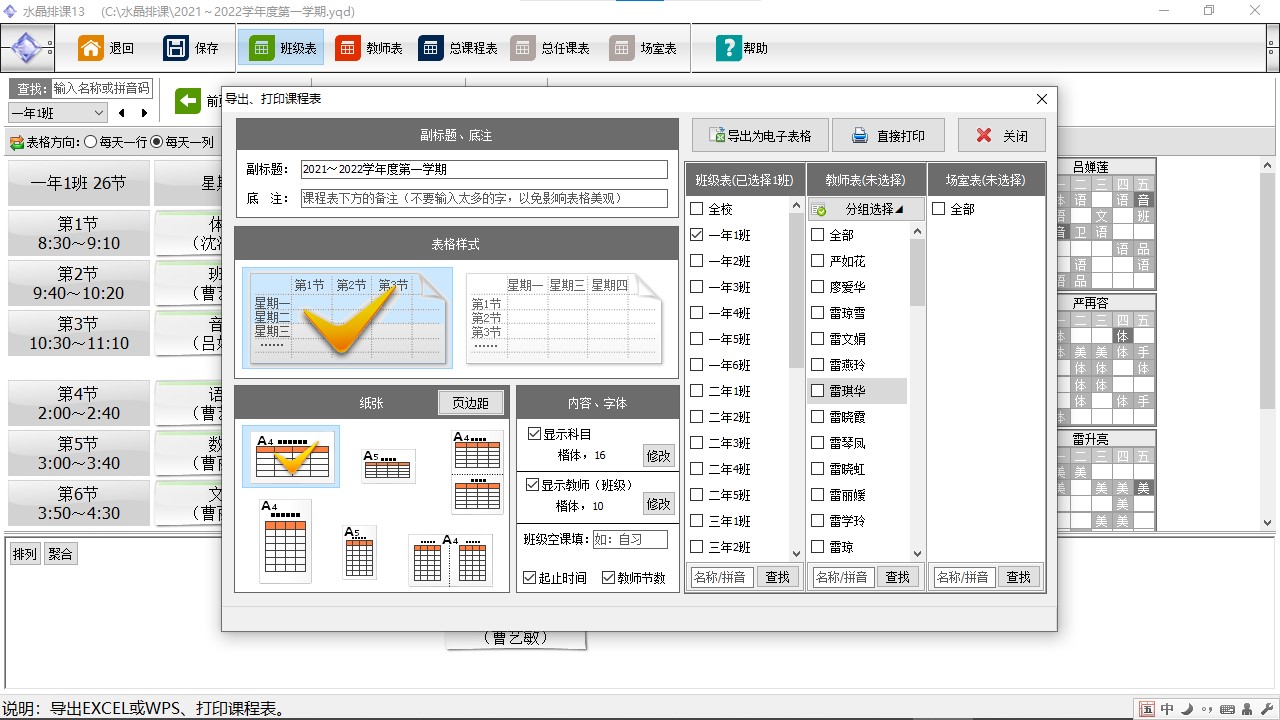Choose the weekday-column table style thumbnail
The width and height of the screenshot is (1280, 720).
[564, 317]
